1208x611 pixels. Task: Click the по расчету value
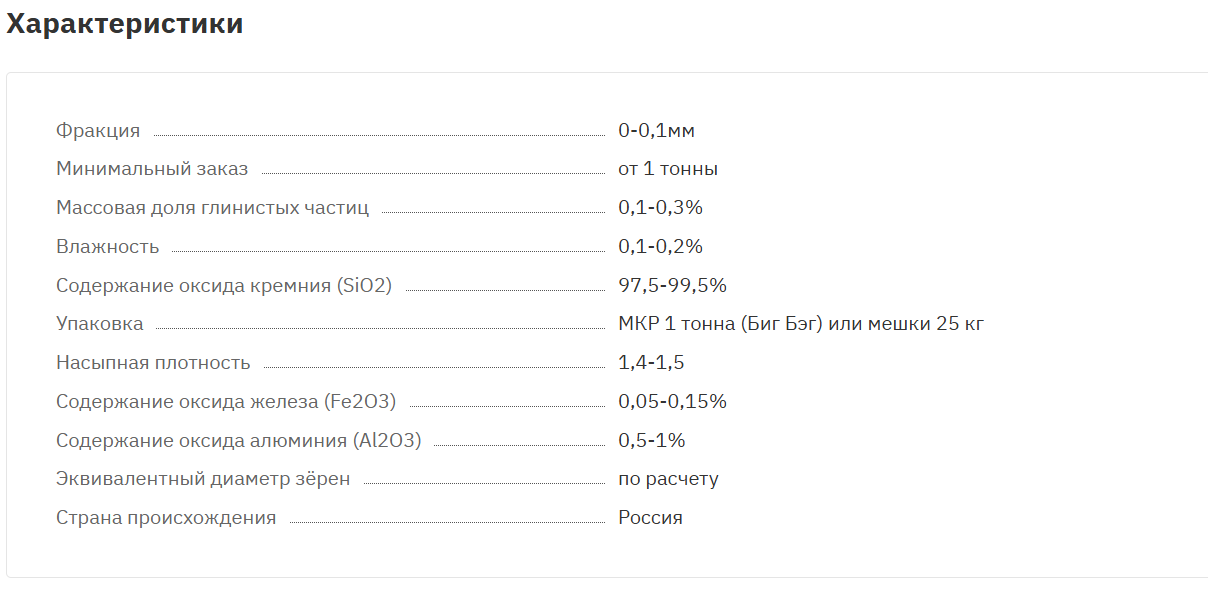click(x=668, y=479)
